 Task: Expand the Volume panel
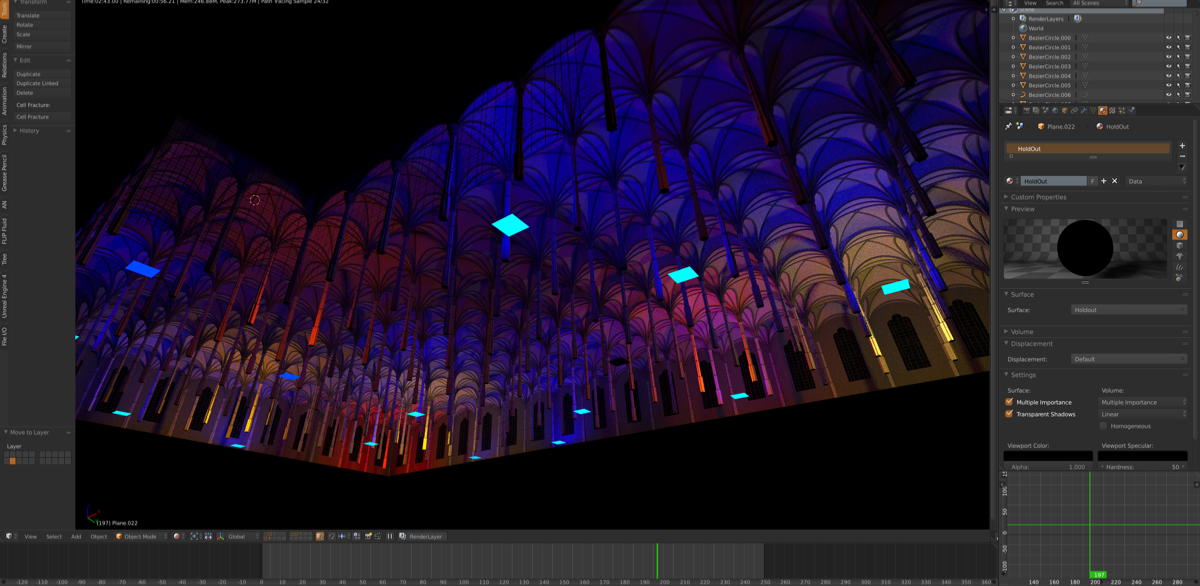tap(1022, 331)
